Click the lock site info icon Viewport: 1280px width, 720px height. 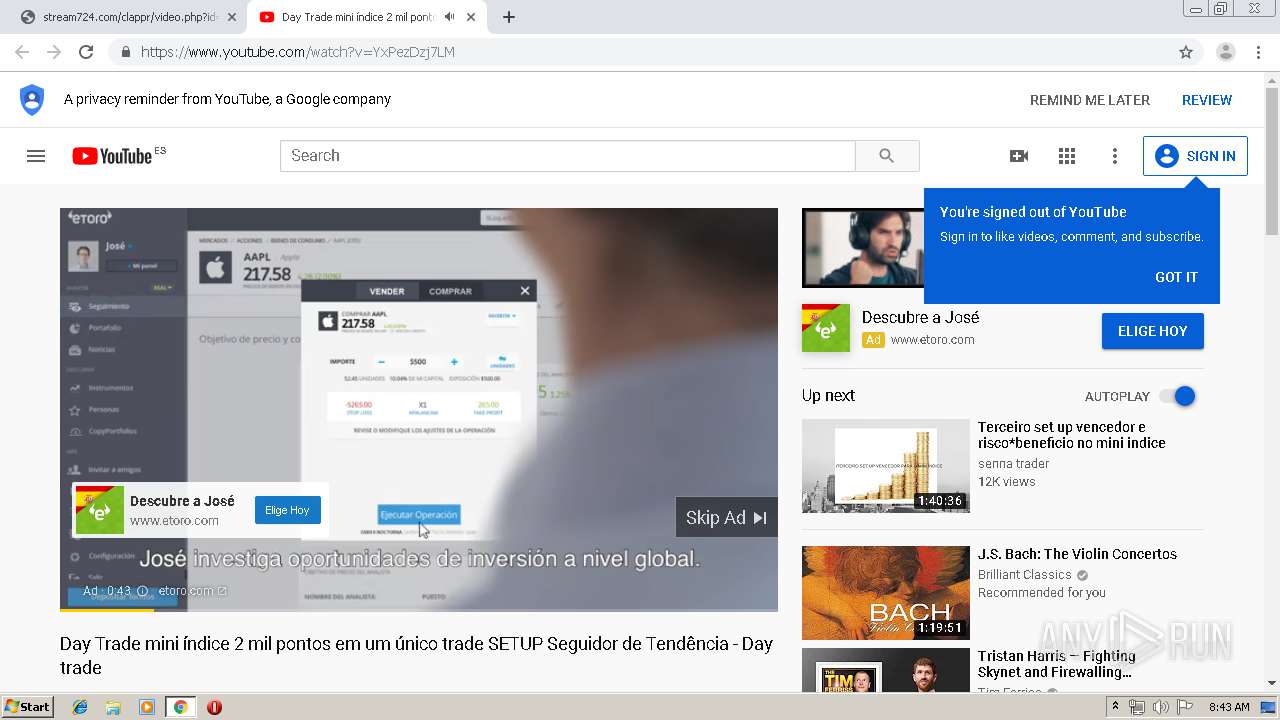pyautogui.click(x=125, y=52)
